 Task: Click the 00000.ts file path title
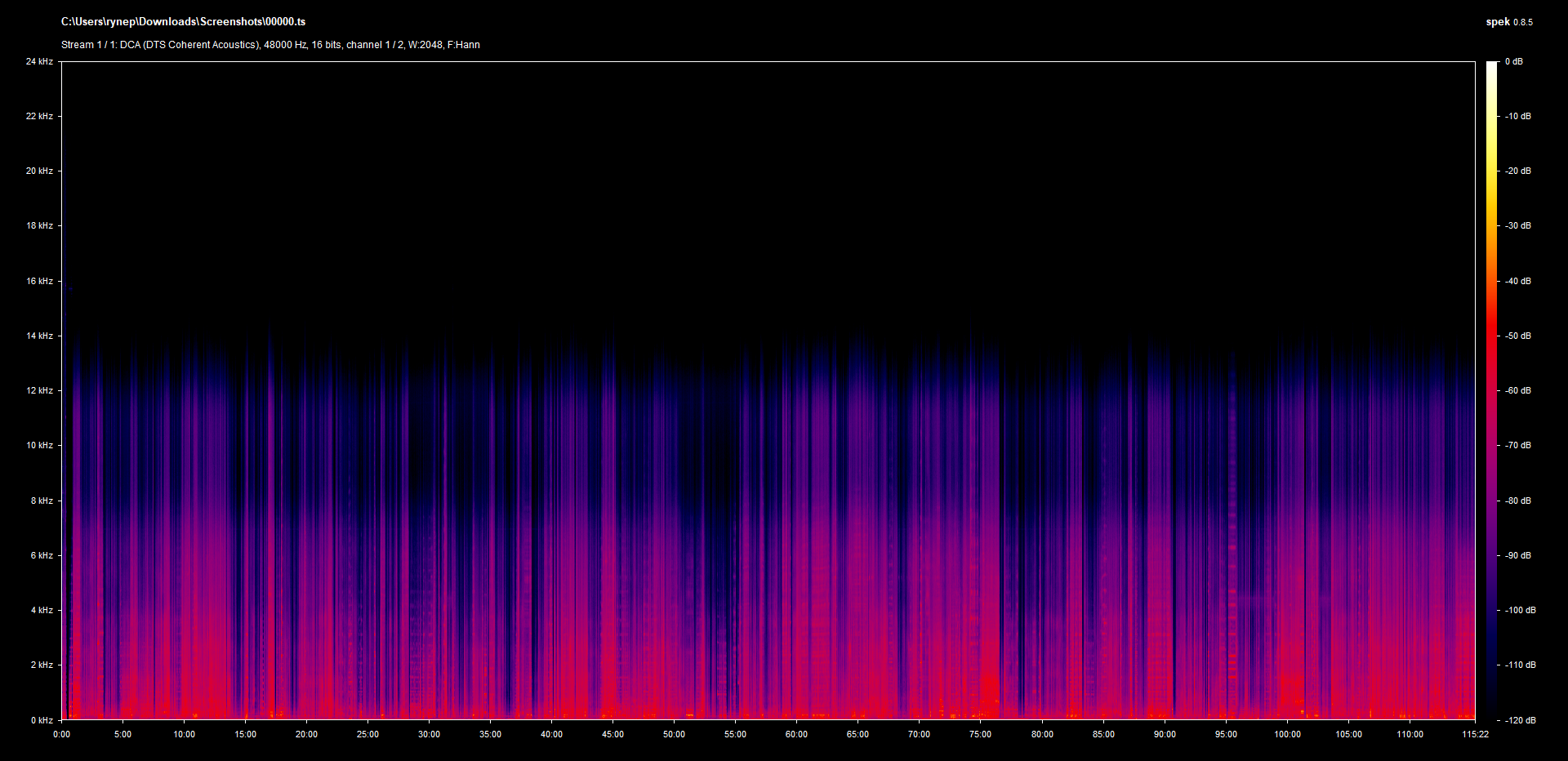(x=183, y=22)
